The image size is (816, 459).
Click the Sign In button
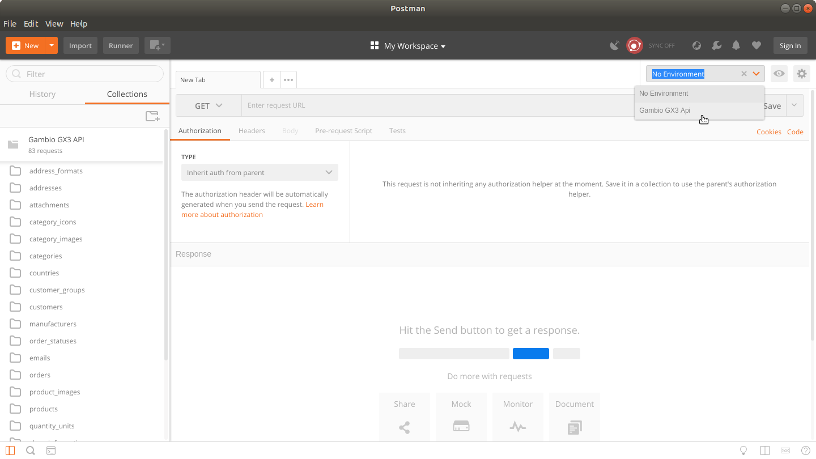[790, 45]
